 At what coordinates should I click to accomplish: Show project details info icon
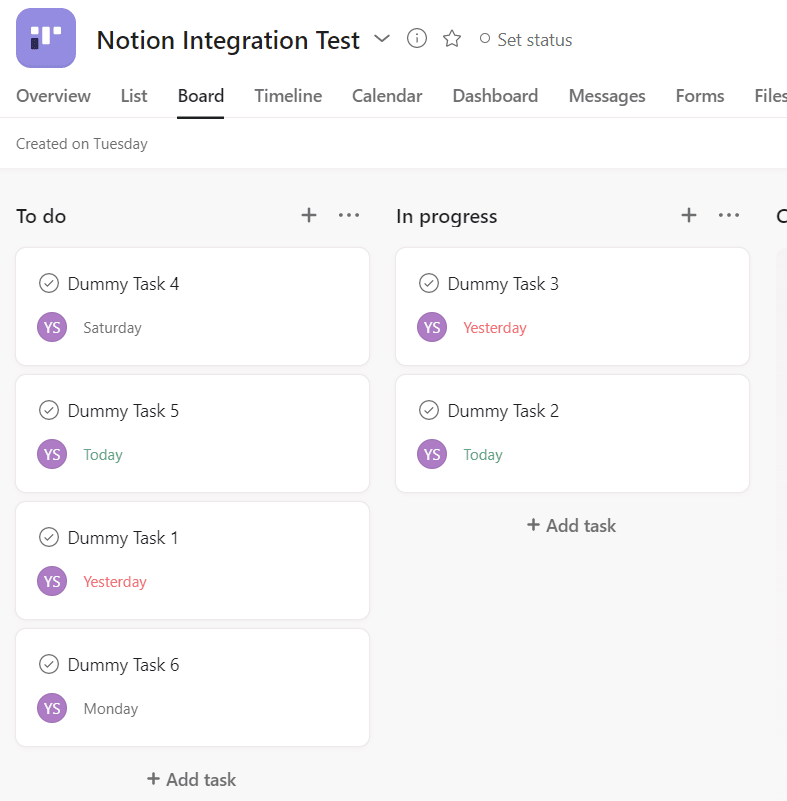(x=417, y=39)
